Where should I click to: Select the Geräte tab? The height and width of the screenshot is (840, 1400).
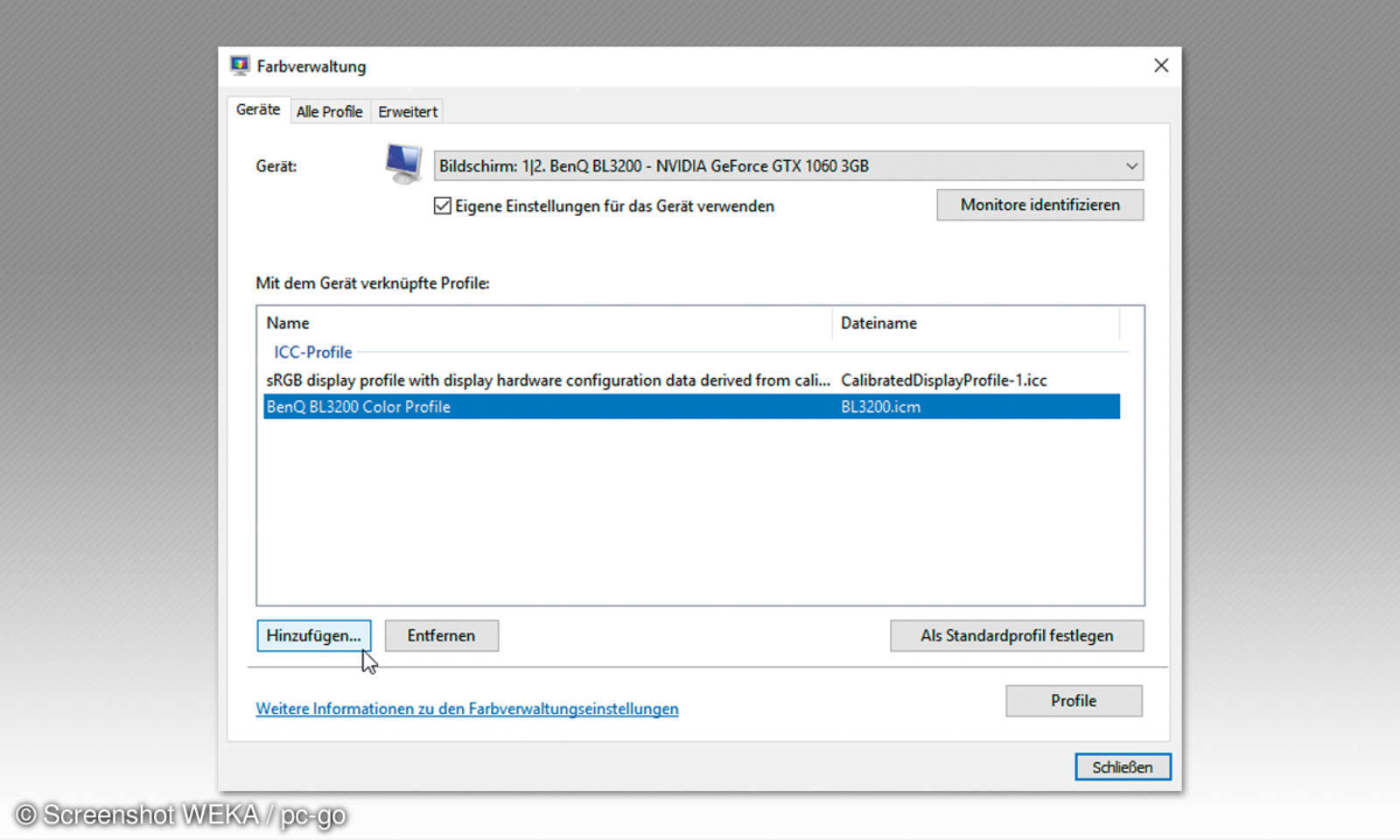pyautogui.click(x=257, y=109)
